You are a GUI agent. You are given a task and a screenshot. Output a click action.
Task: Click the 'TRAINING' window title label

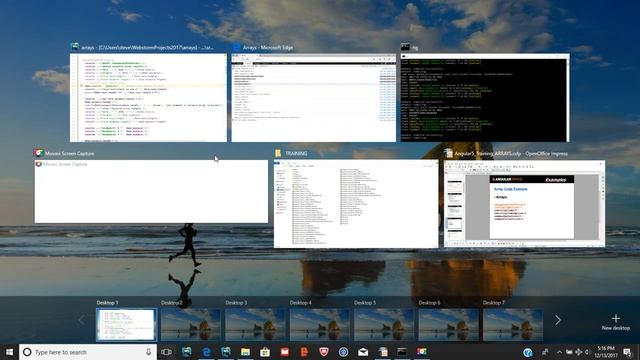tap(296, 153)
